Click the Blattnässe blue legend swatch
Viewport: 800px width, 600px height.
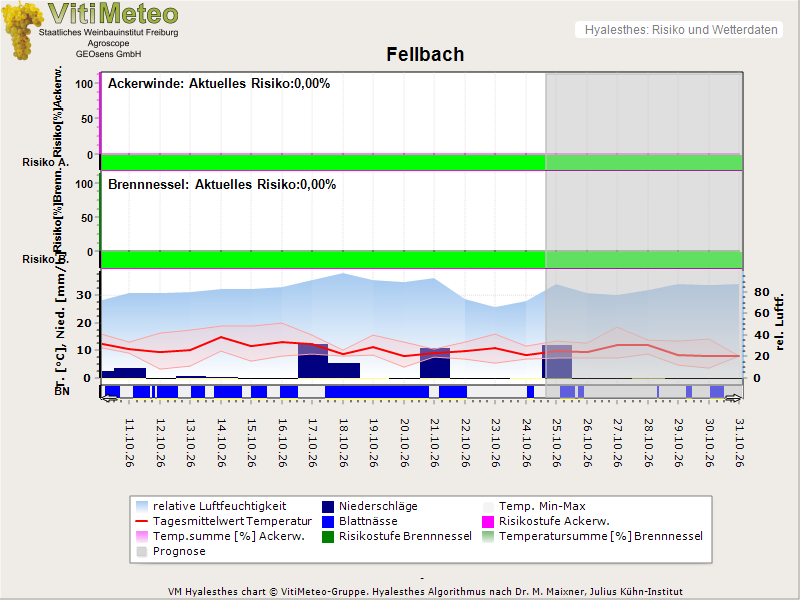coord(328,521)
